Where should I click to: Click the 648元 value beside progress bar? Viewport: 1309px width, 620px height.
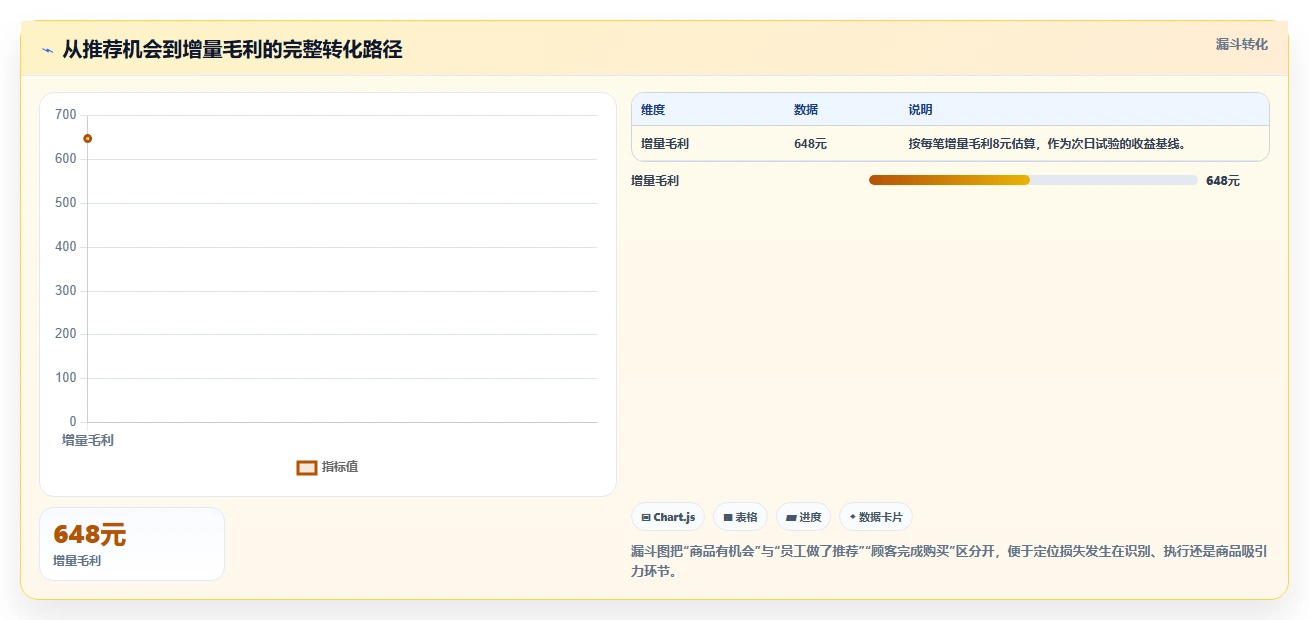tap(1222, 181)
